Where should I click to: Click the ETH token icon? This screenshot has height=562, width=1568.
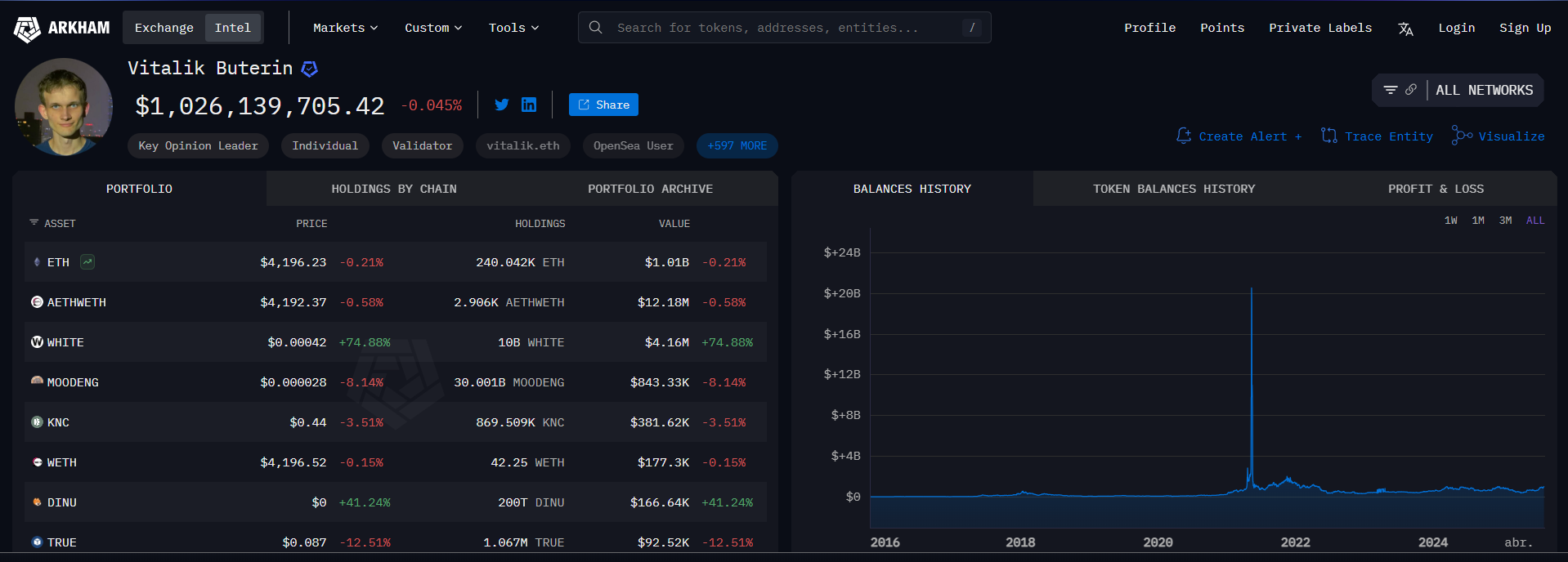[x=37, y=262]
